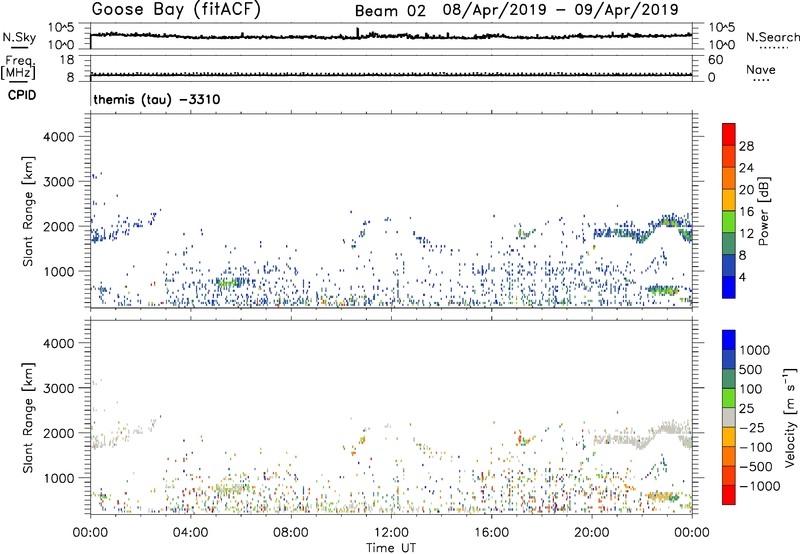Click the solid line sample under "N.Sky"

tap(19, 47)
